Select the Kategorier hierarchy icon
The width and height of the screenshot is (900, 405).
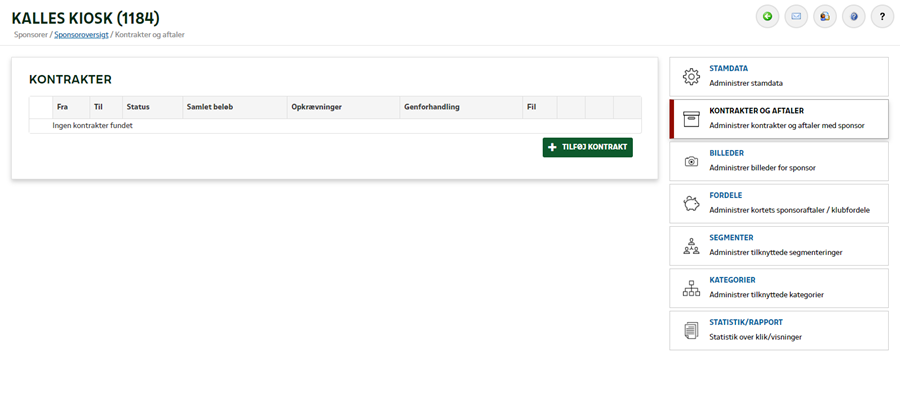[691, 288]
